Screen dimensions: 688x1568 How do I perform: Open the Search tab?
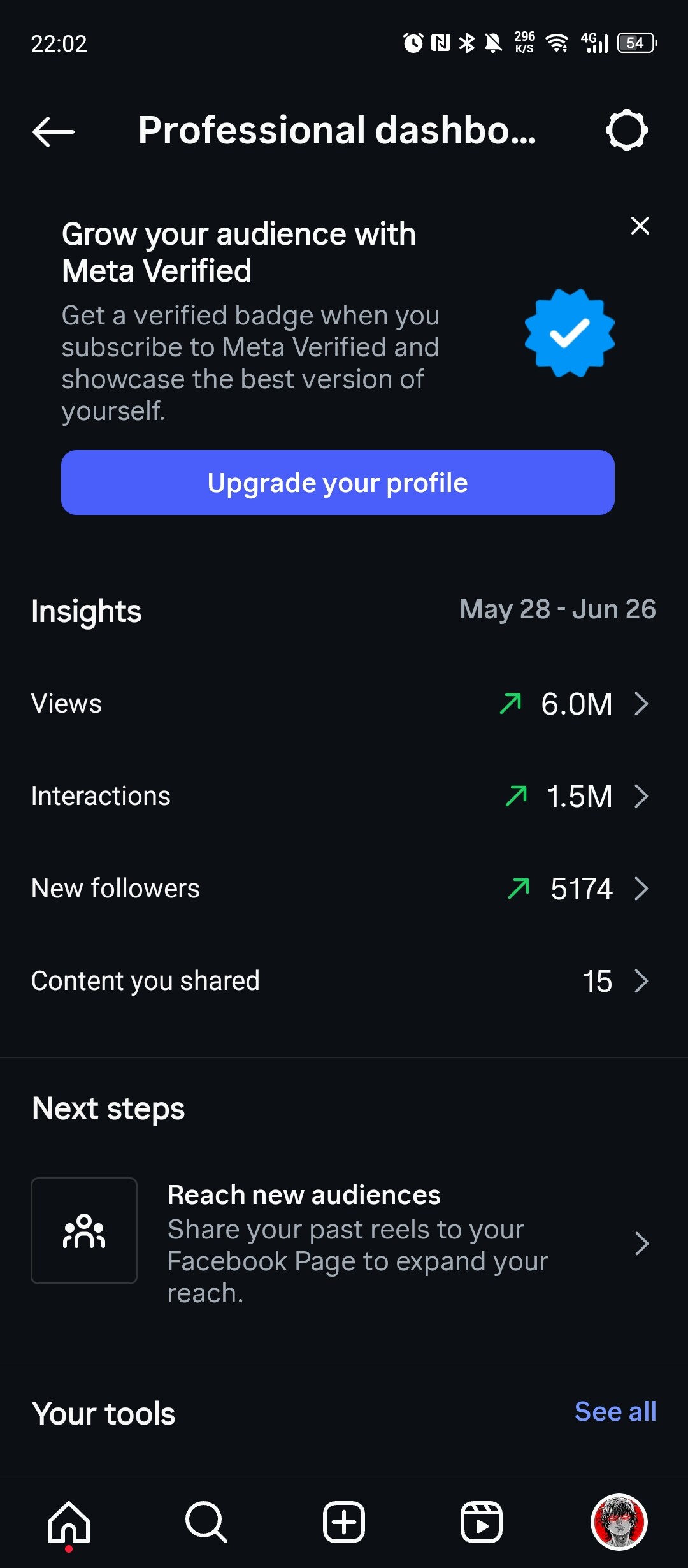206,1522
